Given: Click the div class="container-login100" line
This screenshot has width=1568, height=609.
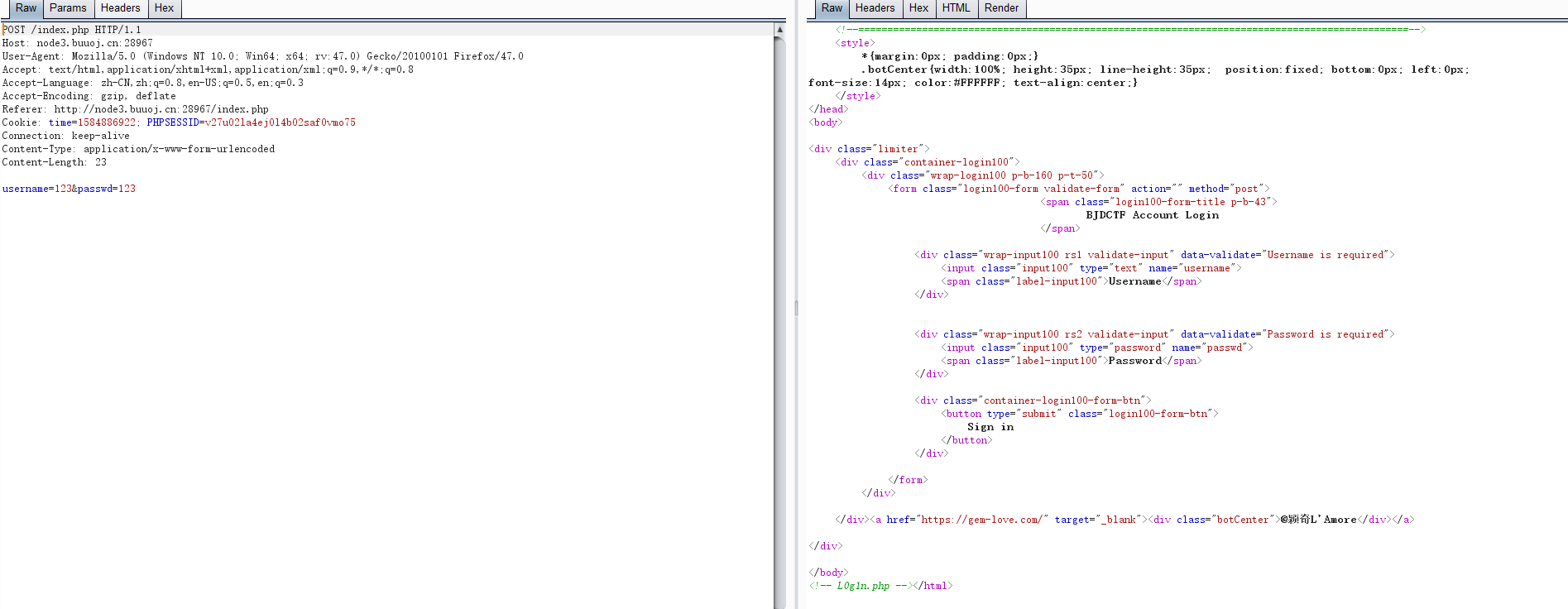Looking at the screenshot, I should [928, 162].
